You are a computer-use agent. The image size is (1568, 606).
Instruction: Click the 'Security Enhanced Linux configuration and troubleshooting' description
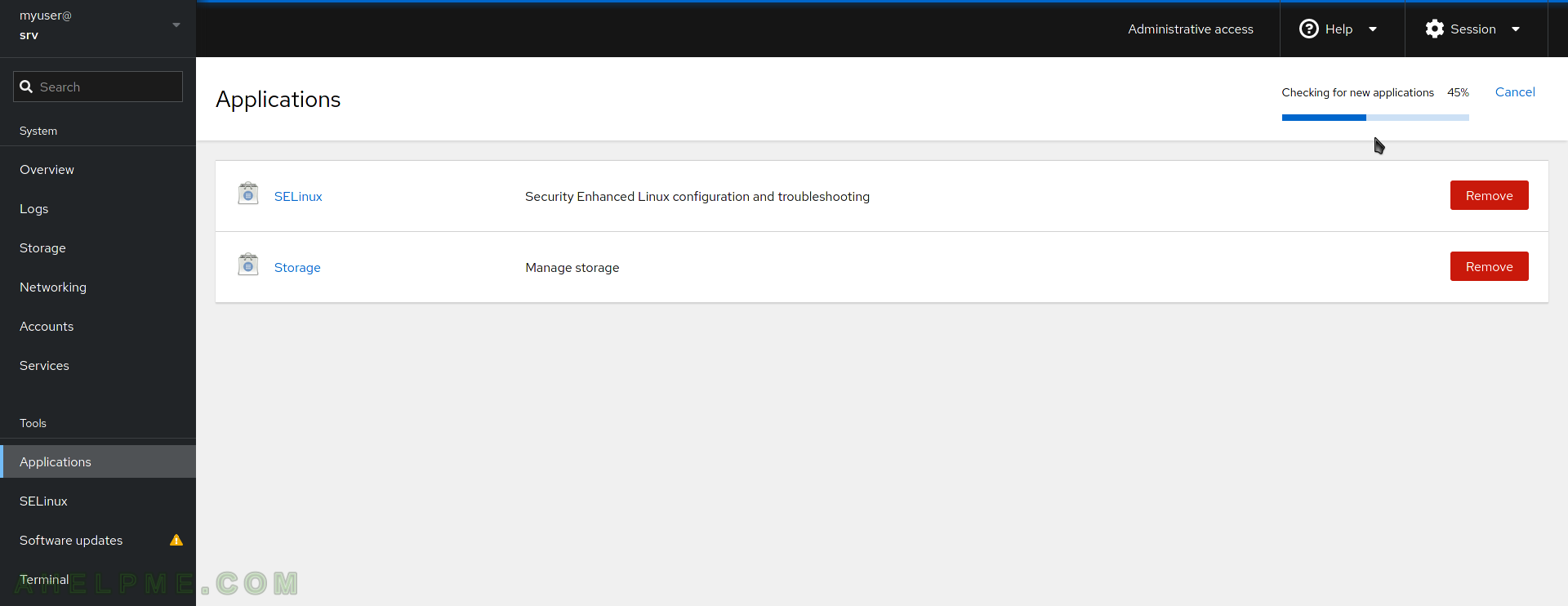697,196
